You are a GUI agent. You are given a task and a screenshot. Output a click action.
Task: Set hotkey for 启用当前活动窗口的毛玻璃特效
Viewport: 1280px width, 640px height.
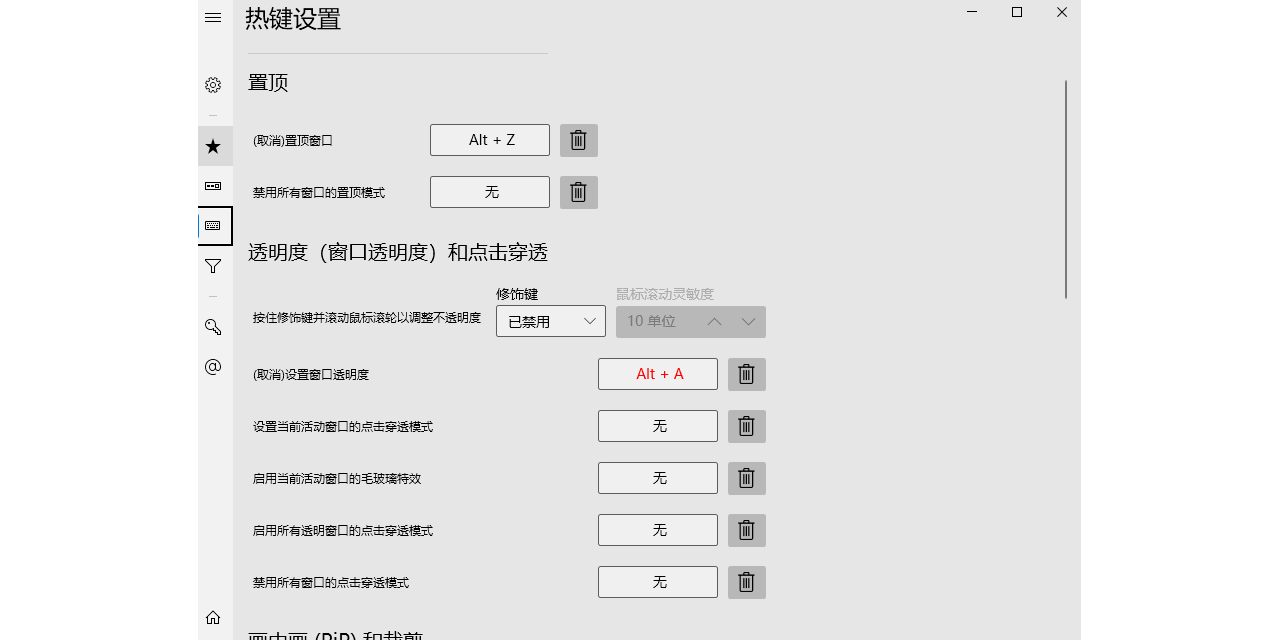pyautogui.click(x=658, y=478)
